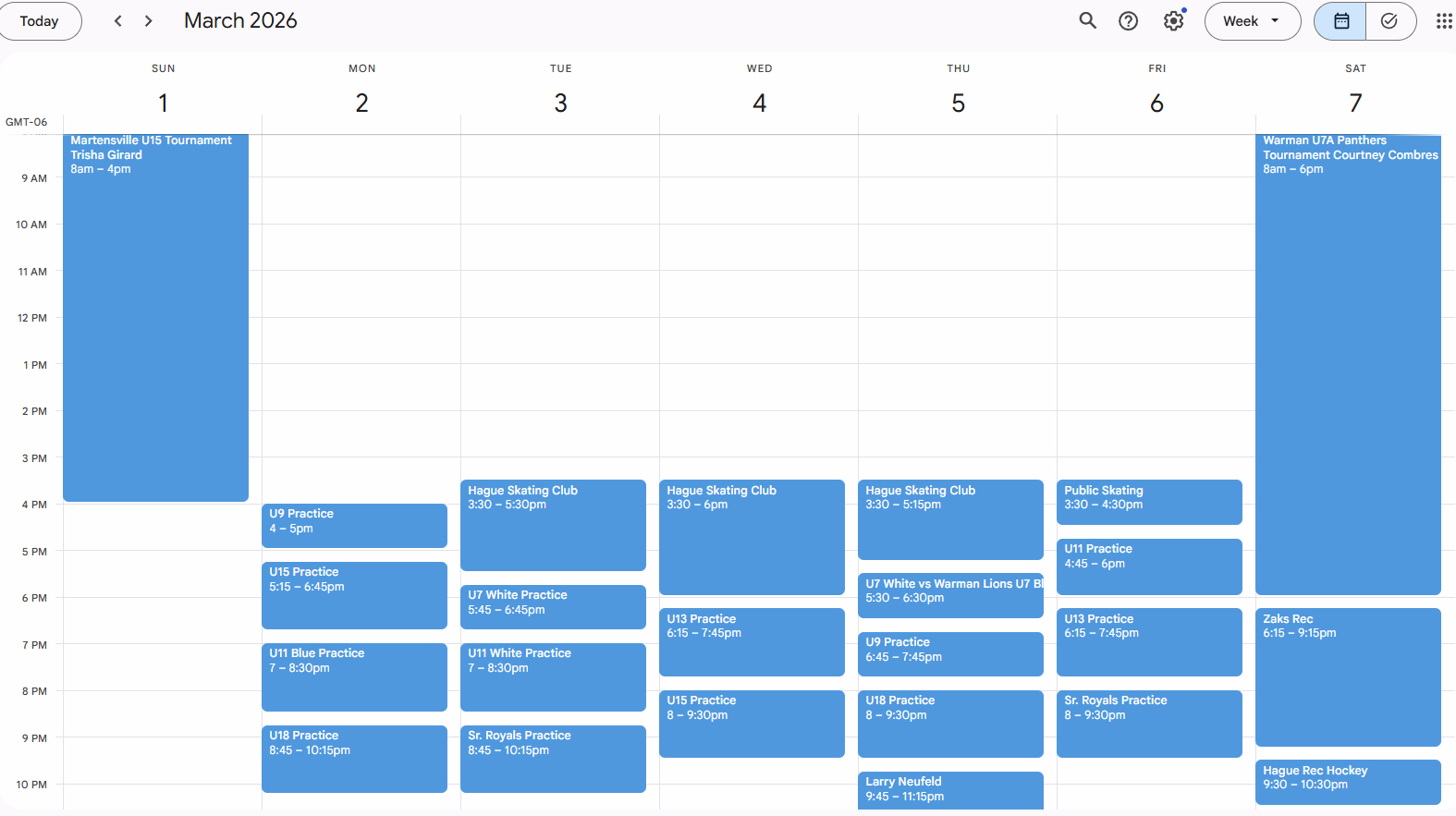Open the Help question mark icon
1456x816 pixels.
(1128, 21)
